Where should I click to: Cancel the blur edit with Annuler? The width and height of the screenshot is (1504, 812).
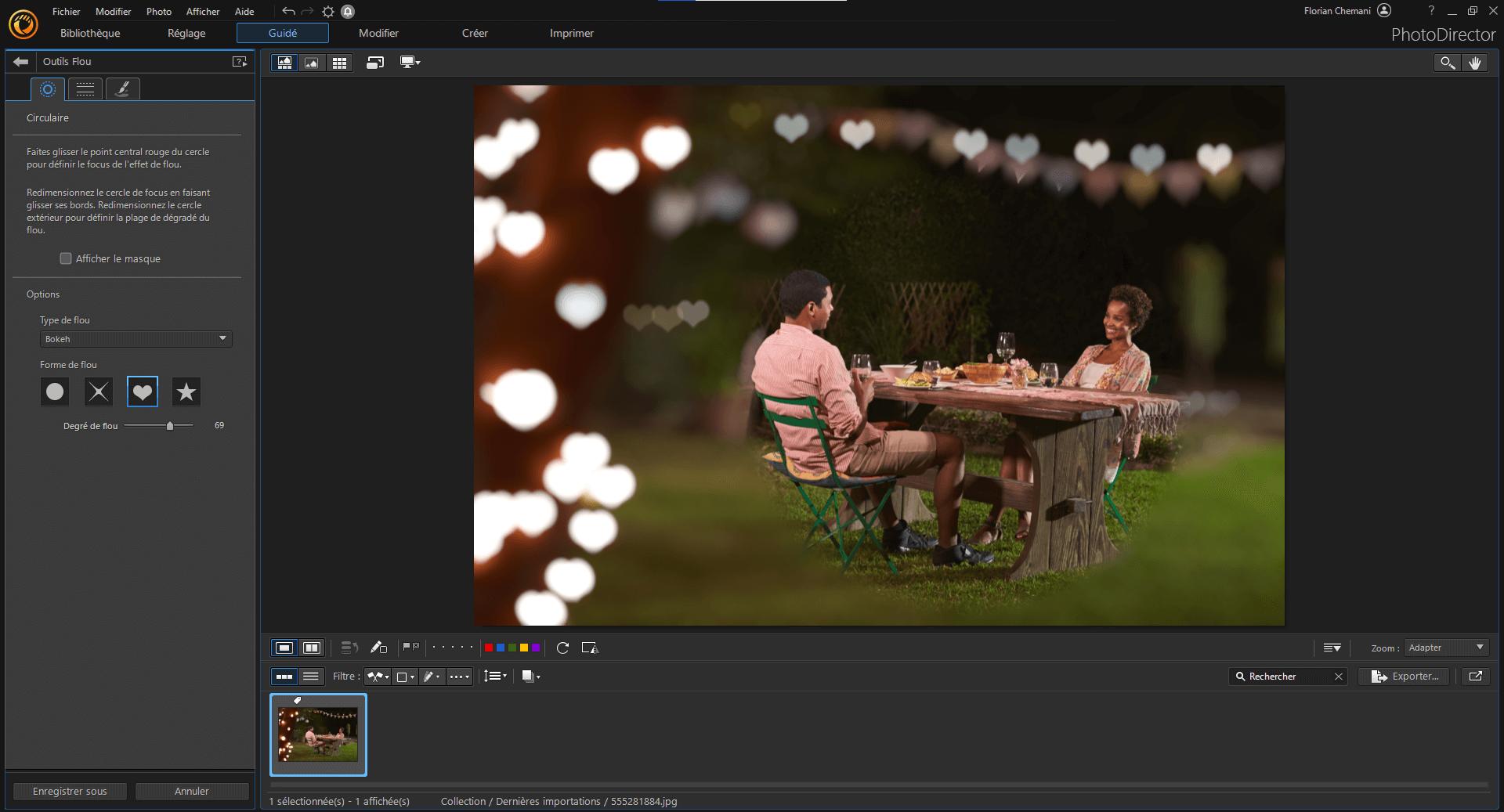click(192, 792)
